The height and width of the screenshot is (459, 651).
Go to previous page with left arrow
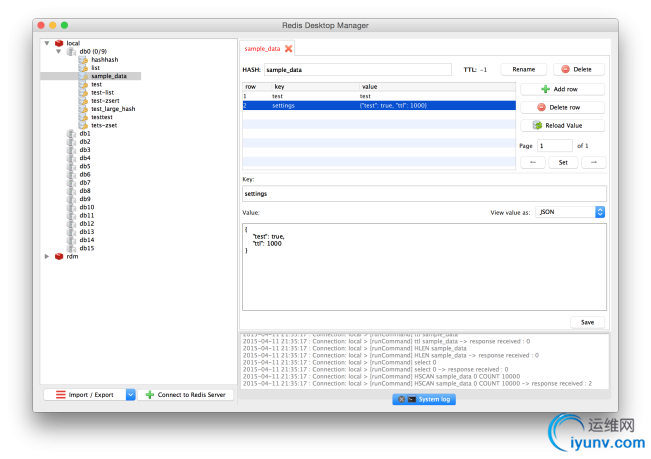(x=533, y=162)
